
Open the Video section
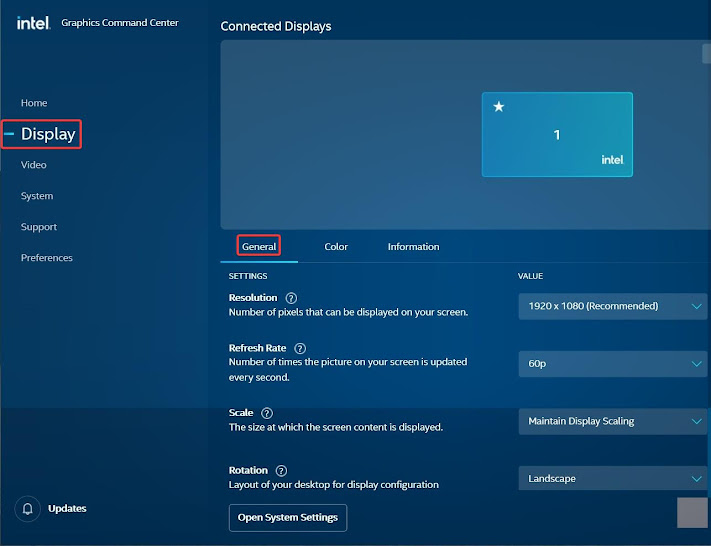point(34,165)
